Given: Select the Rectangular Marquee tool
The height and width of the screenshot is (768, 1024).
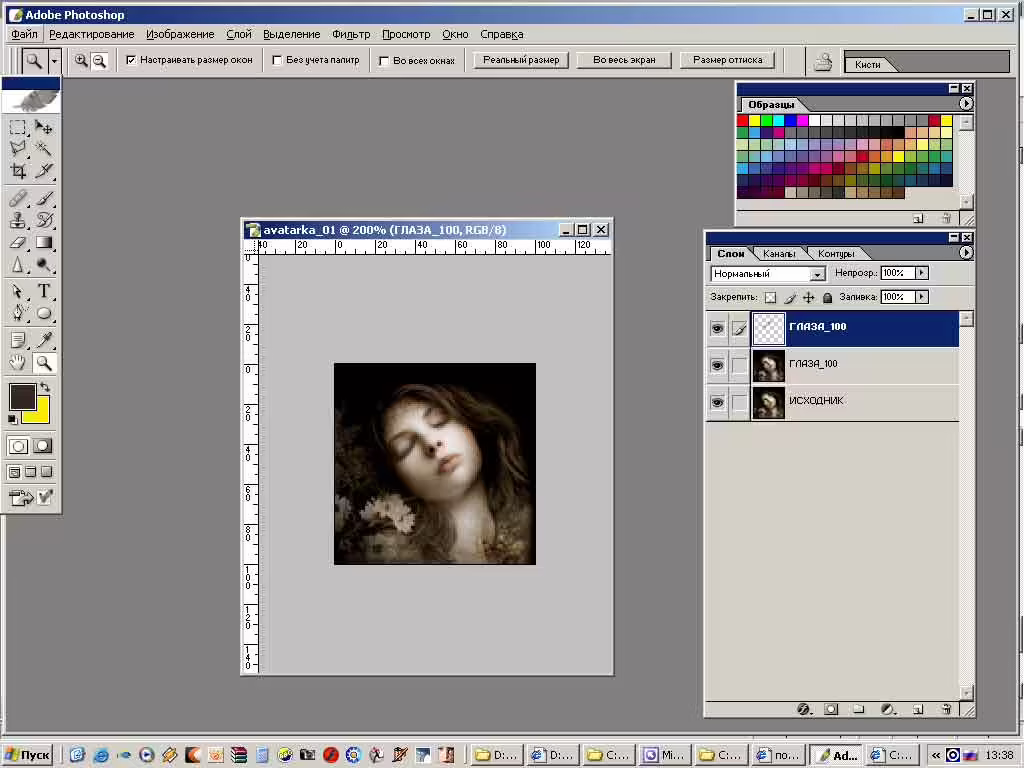Looking at the screenshot, I should point(18,127).
